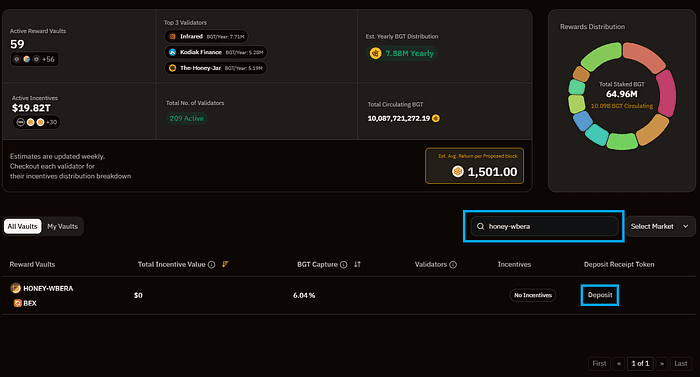Click the info icon next to Validators column

coord(453,264)
